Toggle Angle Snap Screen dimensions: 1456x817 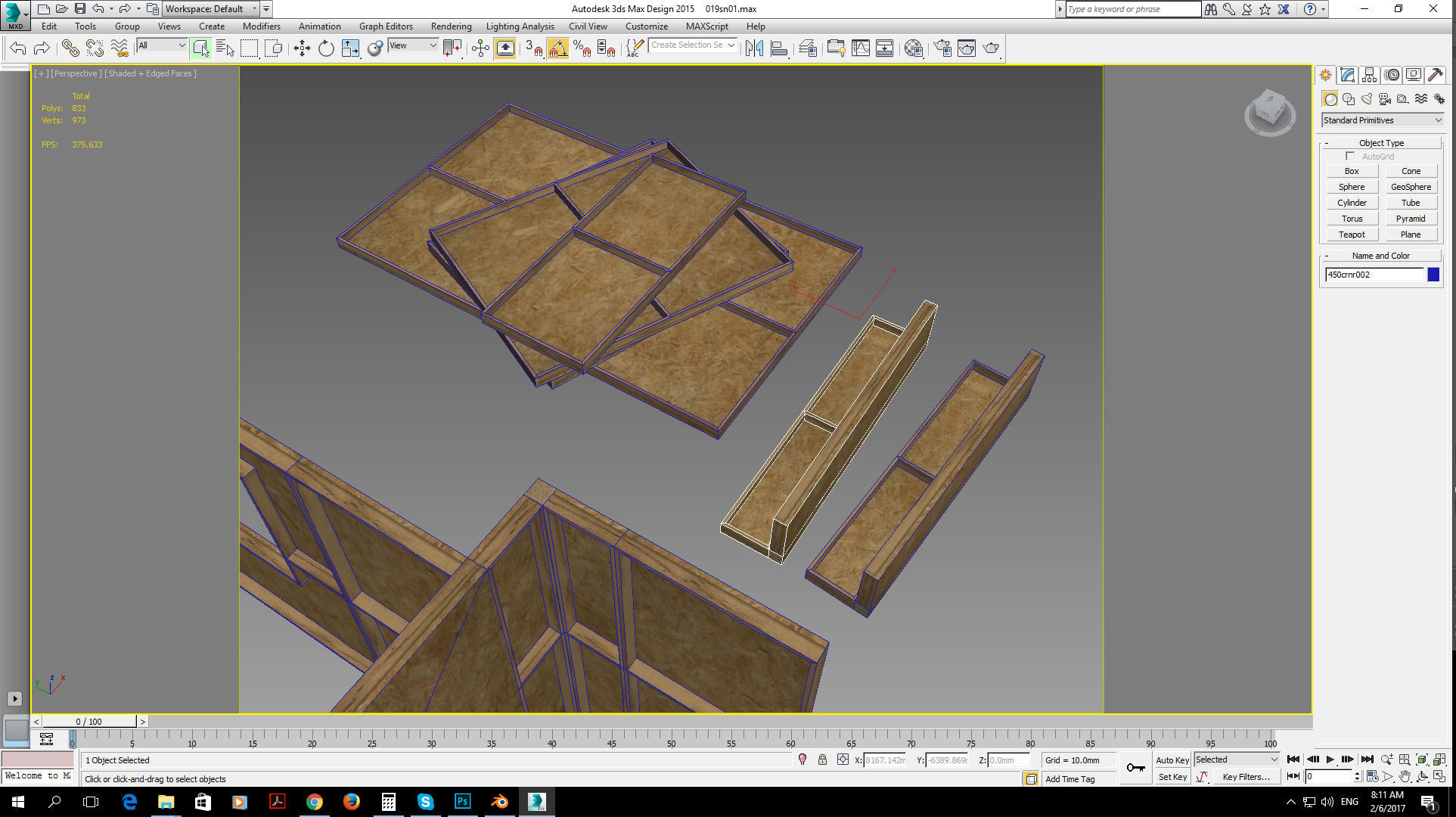click(x=557, y=48)
